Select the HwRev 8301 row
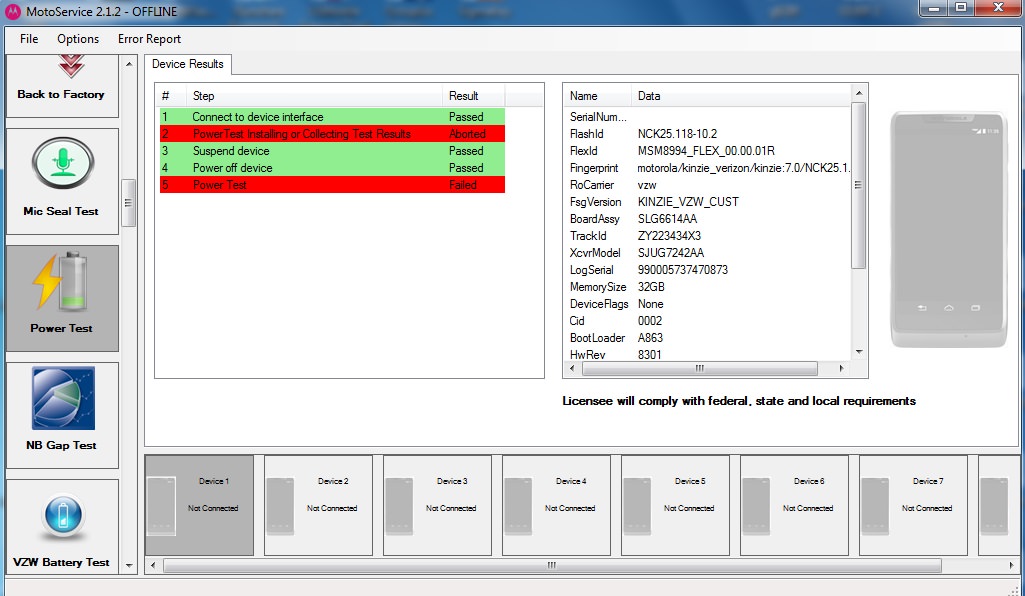1025x596 pixels. click(x=708, y=354)
